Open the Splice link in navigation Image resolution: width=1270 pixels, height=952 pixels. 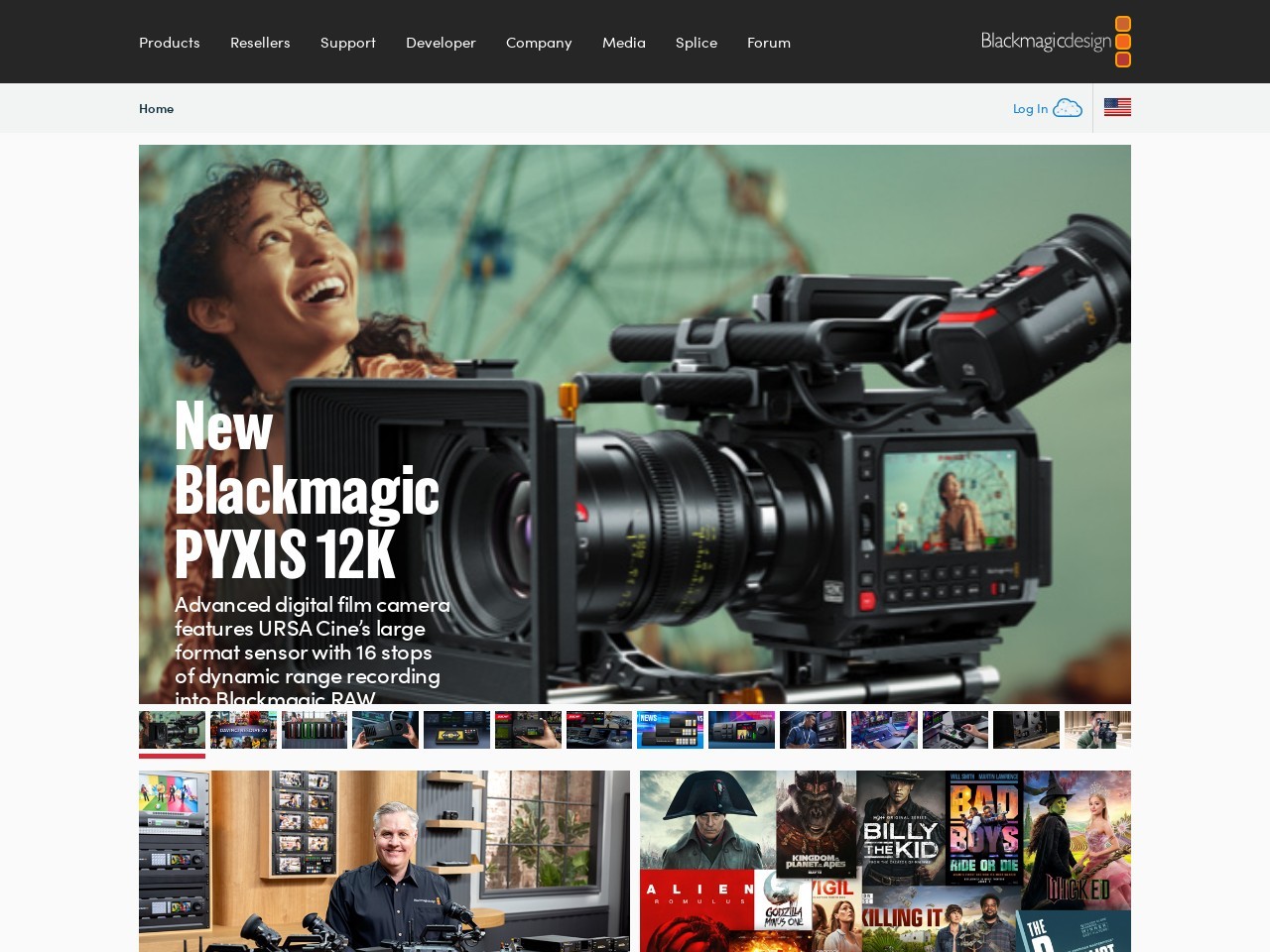697,42
